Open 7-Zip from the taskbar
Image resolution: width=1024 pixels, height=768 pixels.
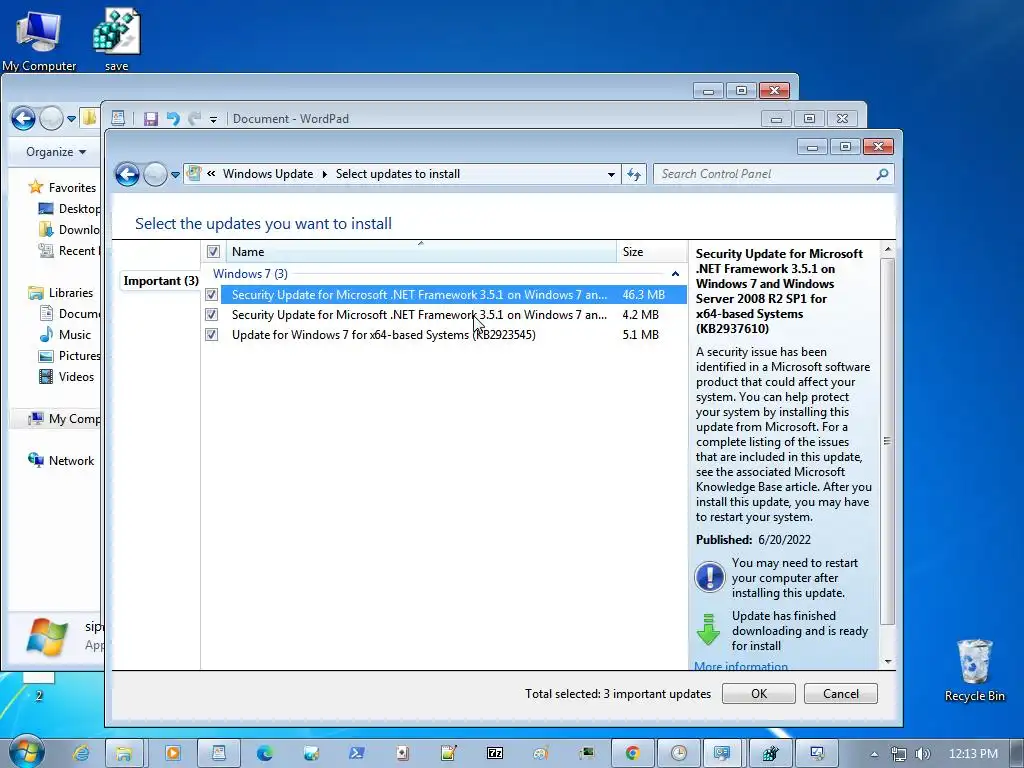click(x=495, y=753)
